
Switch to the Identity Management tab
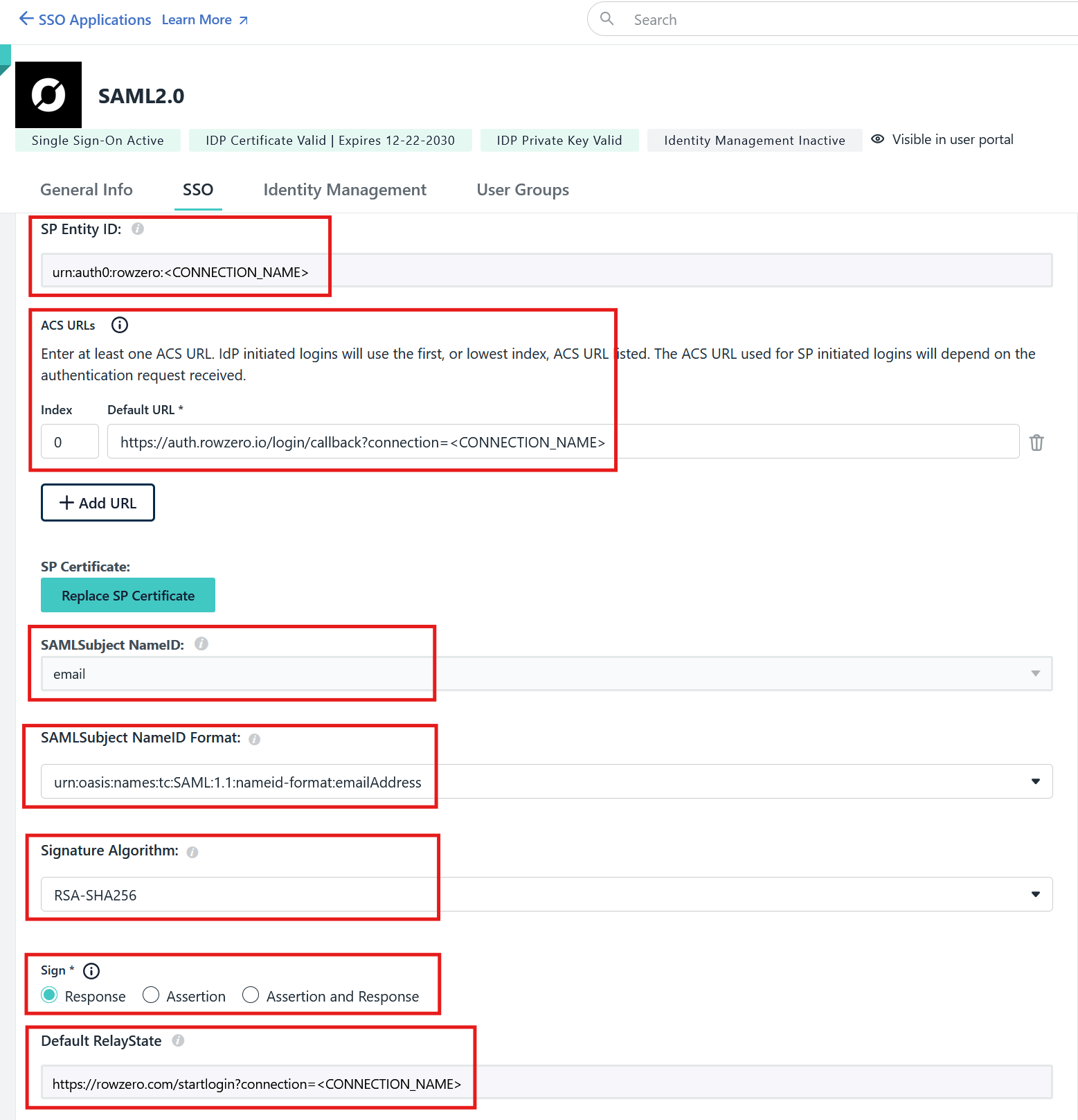pos(344,189)
